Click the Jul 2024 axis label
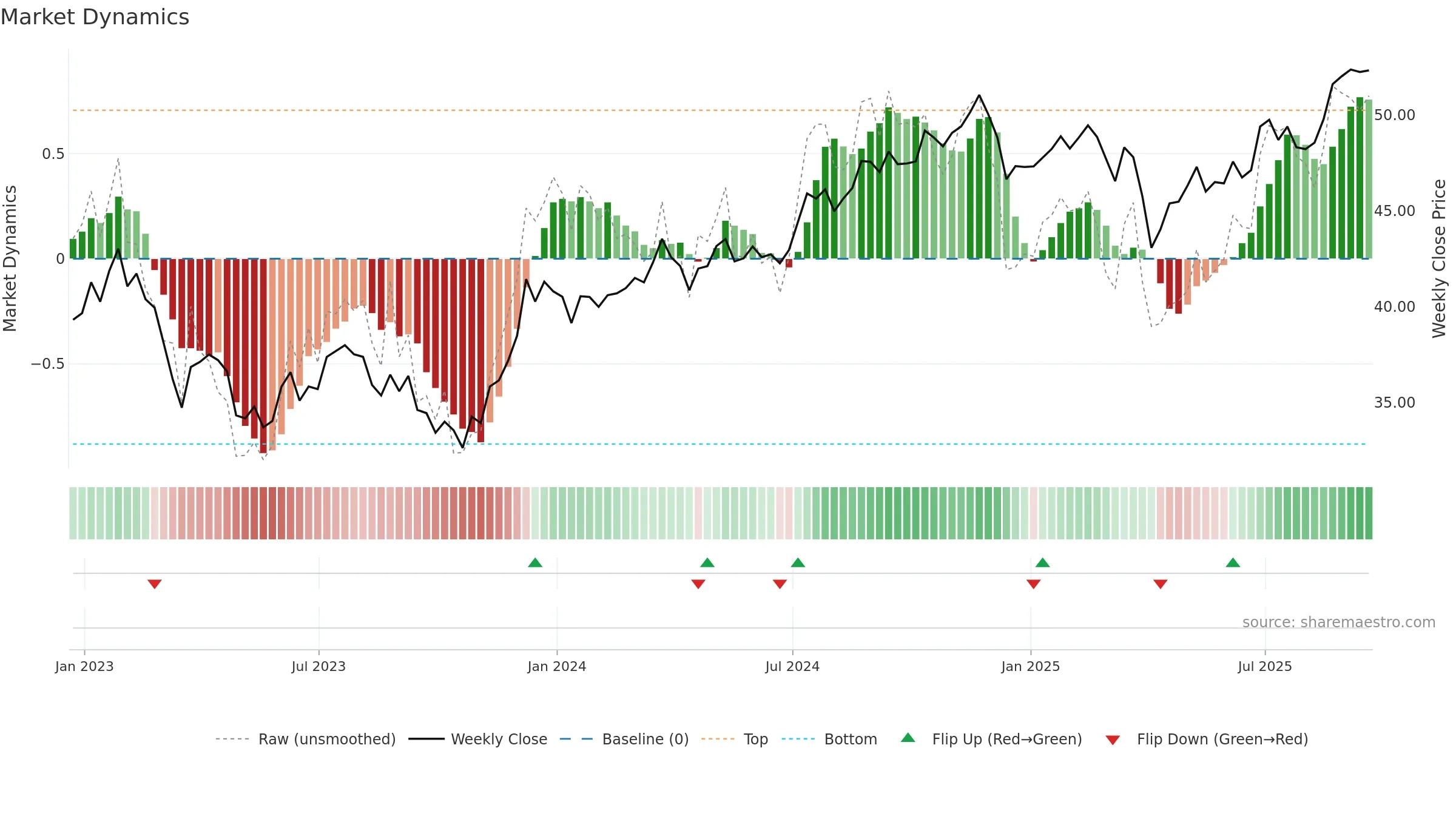1456x819 pixels. click(792, 666)
